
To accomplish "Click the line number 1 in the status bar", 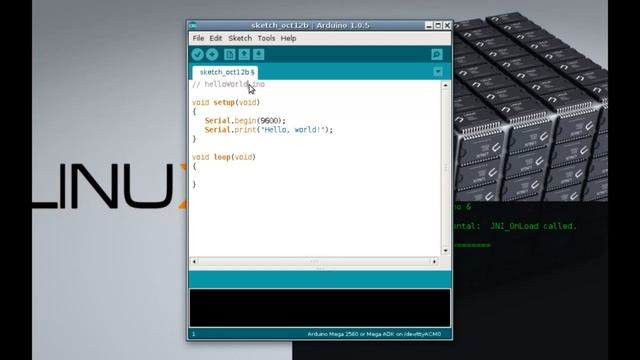I will (x=193, y=334).
